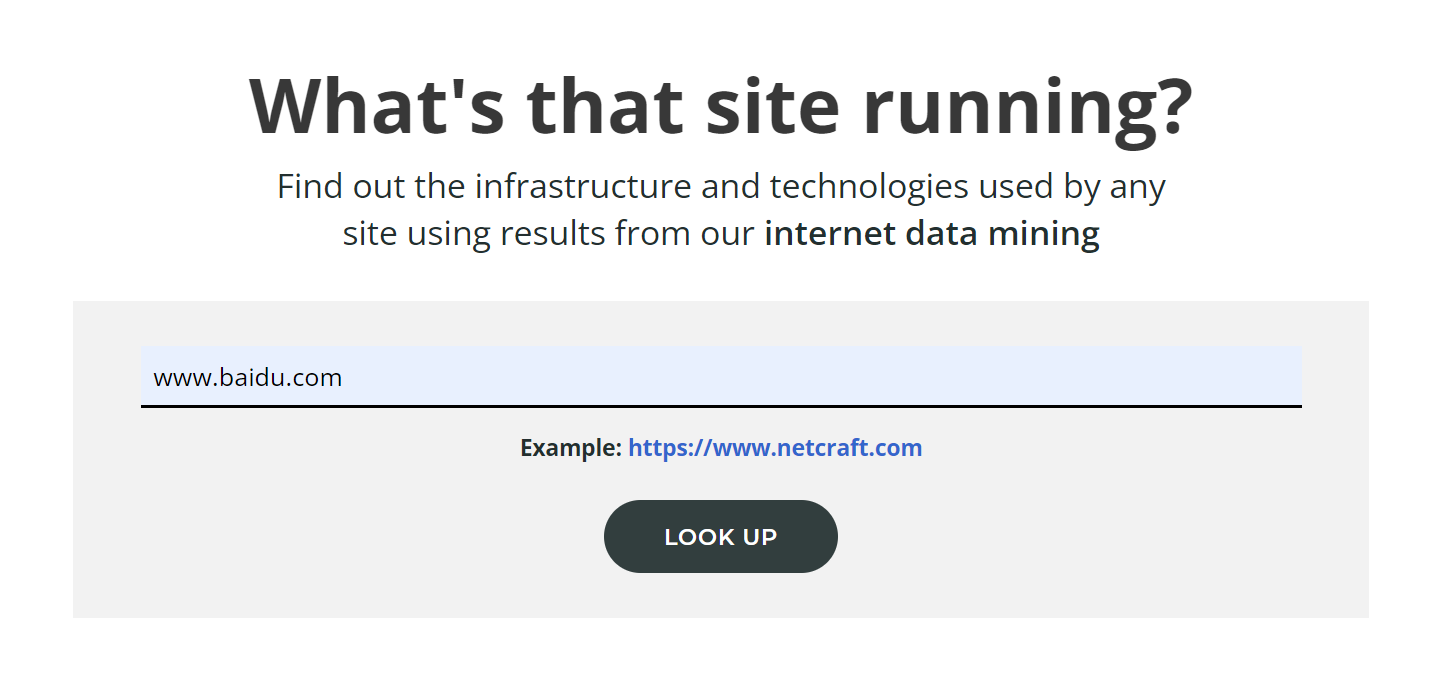Open the https://www.netcraft.com example link
This screenshot has height=691, width=1446.
[x=775, y=448]
